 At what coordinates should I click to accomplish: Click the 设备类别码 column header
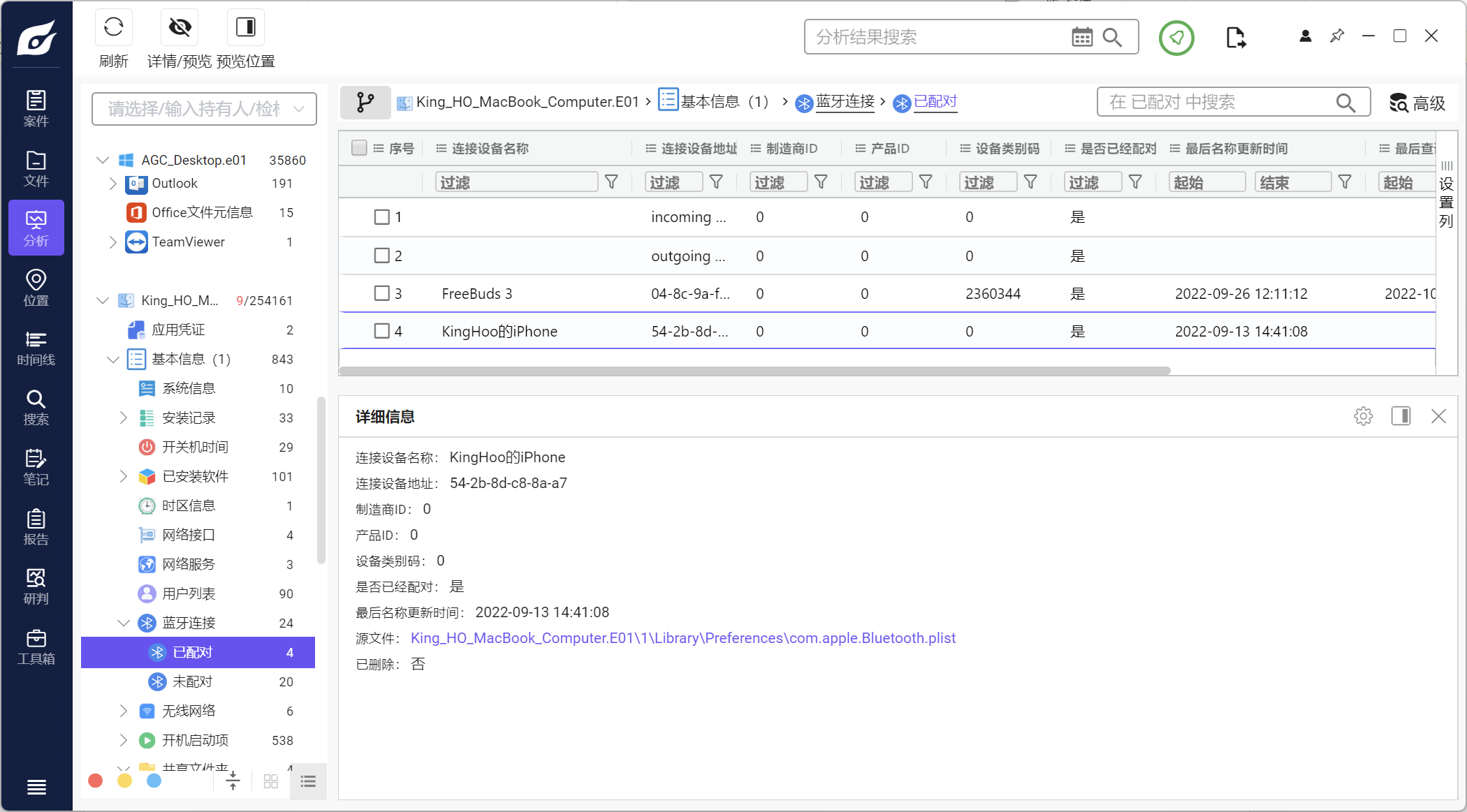pos(1007,148)
